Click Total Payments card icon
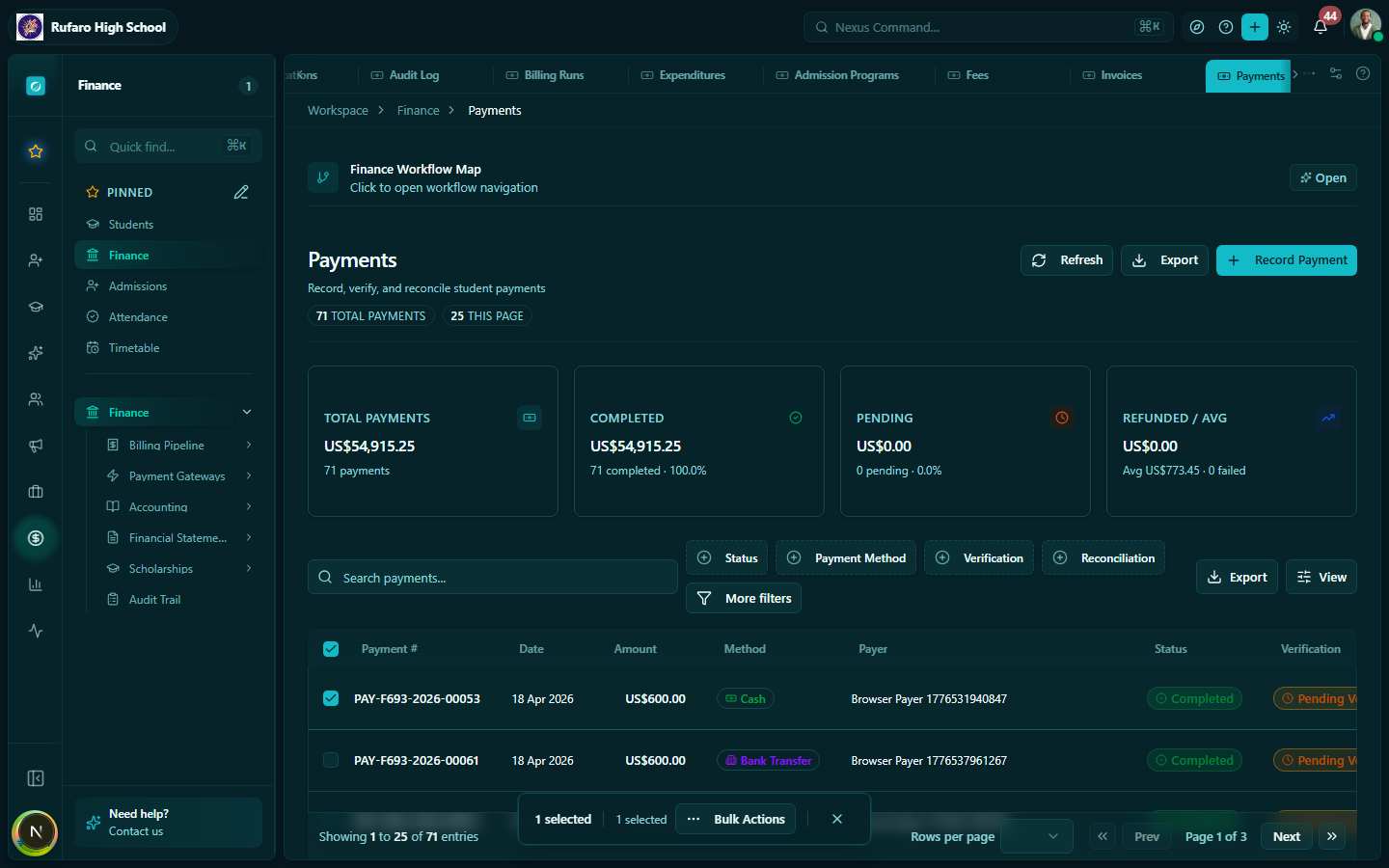Screen dimensions: 1389x868 coord(530,418)
